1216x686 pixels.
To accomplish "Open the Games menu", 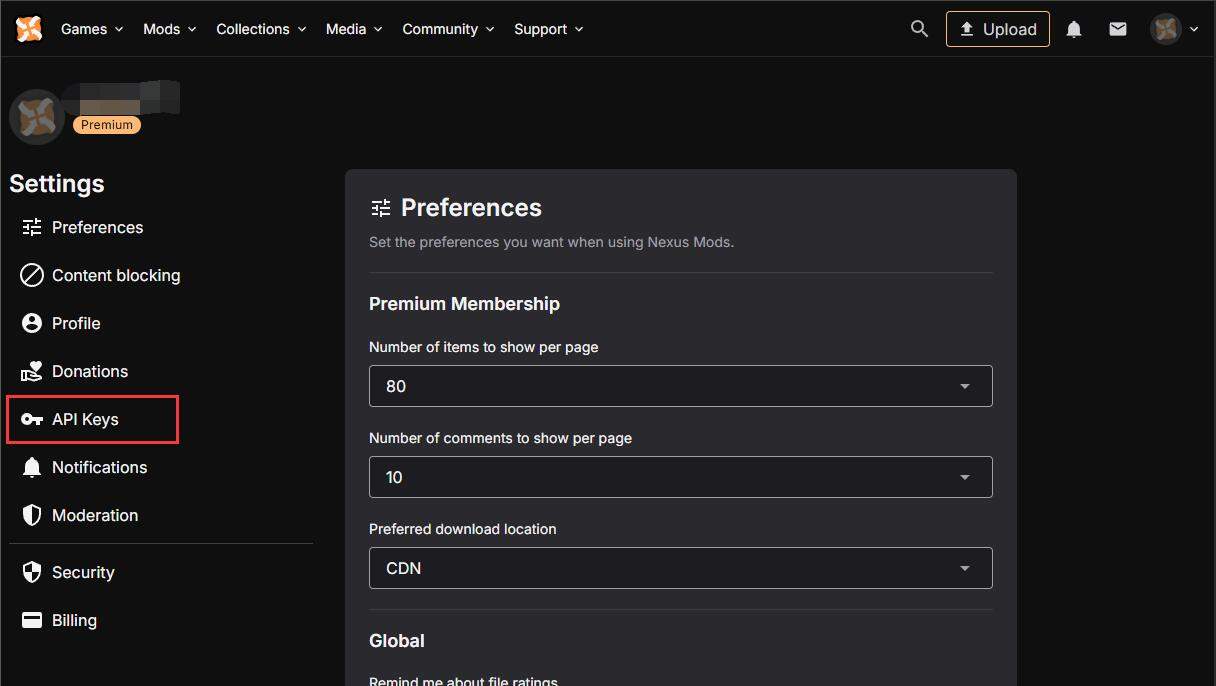I will [92, 29].
